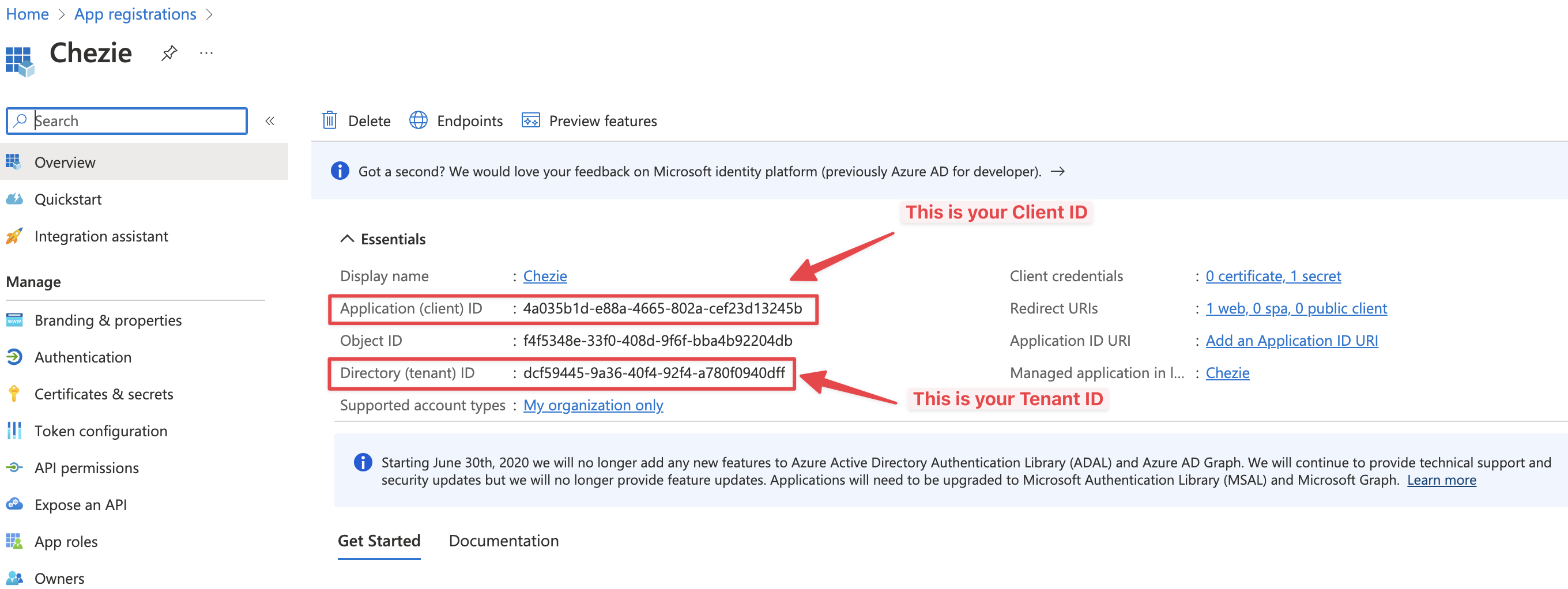Collapse the sidebar with the double chevron

click(x=270, y=120)
